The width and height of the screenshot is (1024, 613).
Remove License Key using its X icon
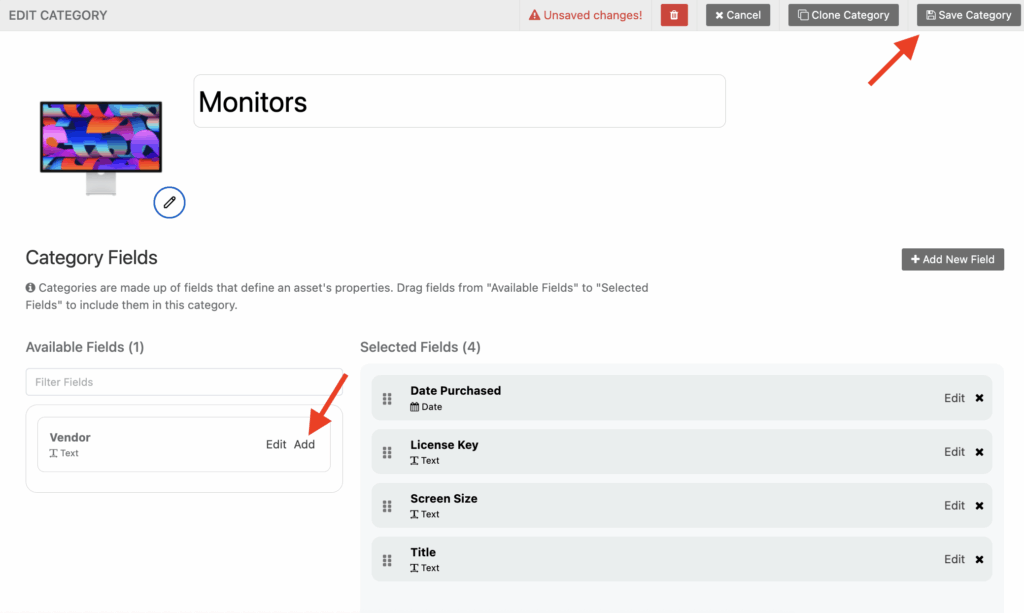click(978, 452)
